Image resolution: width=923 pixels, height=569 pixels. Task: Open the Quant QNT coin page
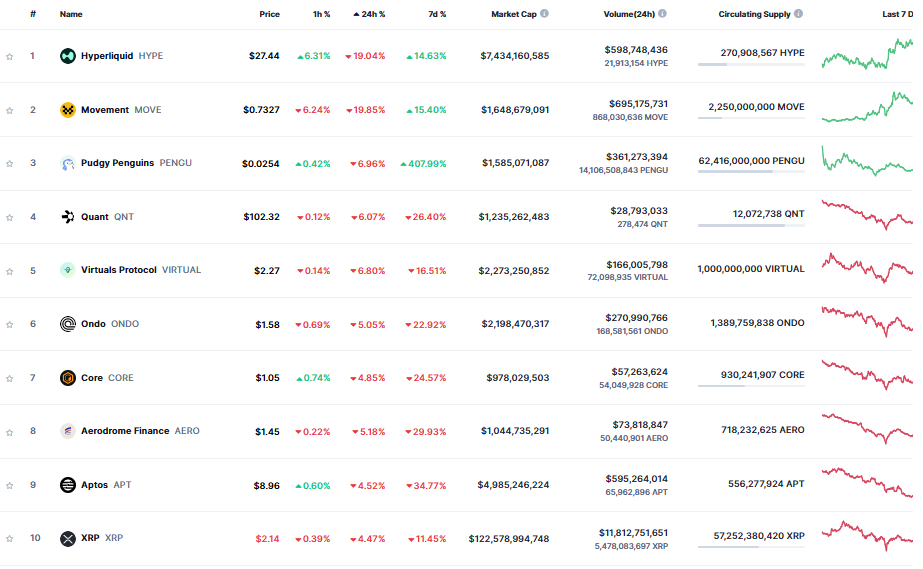point(108,217)
